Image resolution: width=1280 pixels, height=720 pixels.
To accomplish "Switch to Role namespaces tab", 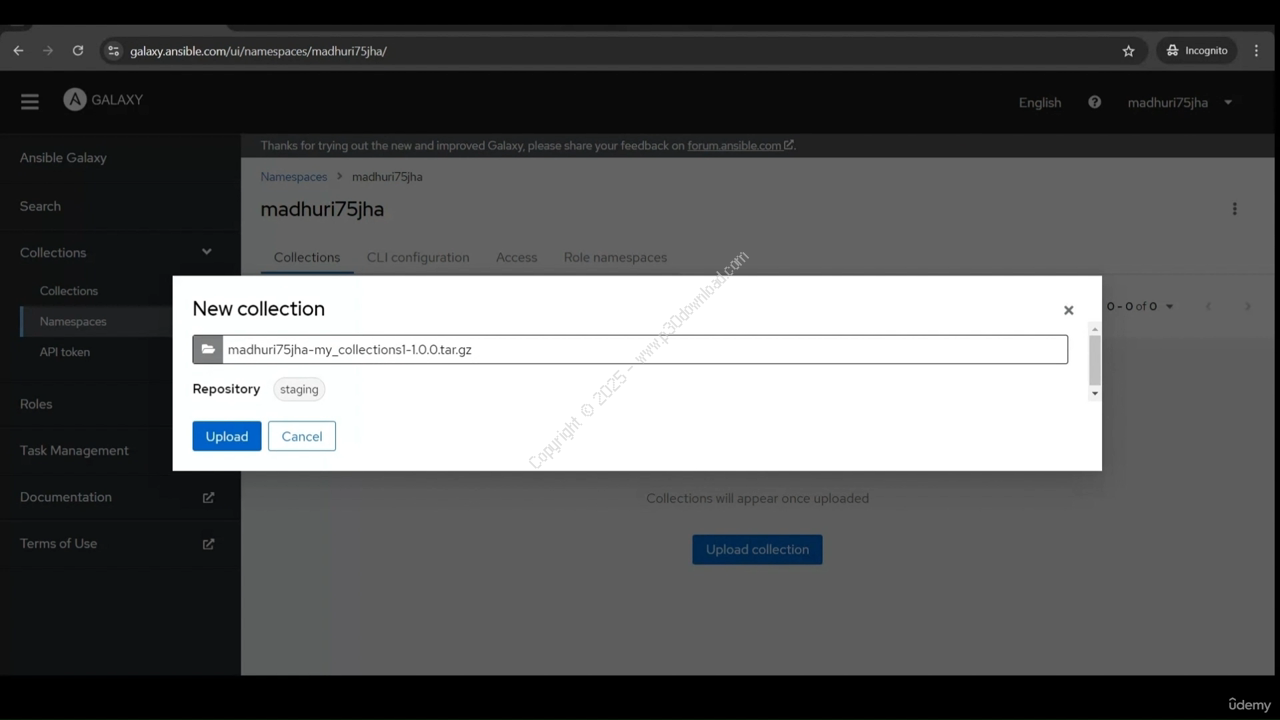I will click(615, 258).
